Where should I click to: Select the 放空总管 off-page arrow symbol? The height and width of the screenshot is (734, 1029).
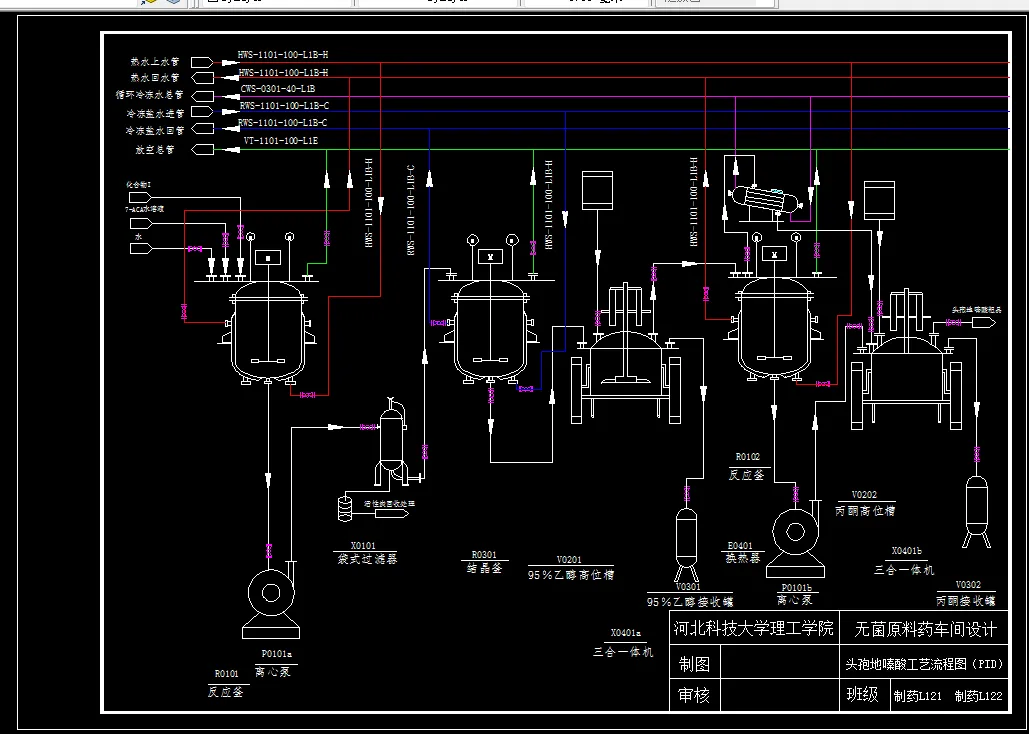pyautogui.click(x=203, y=150)
